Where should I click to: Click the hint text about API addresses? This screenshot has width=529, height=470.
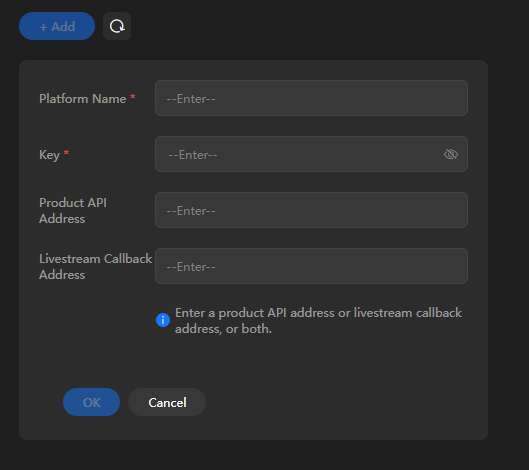pos(318,321)
